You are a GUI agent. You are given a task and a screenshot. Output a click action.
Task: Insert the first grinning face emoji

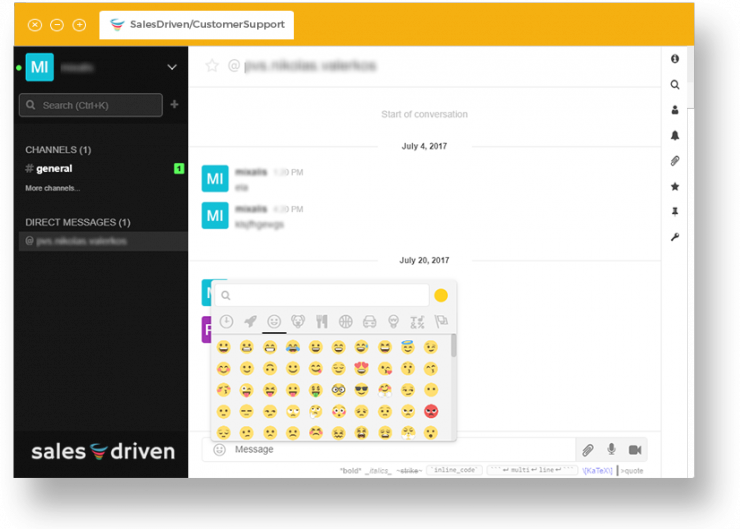224,347
